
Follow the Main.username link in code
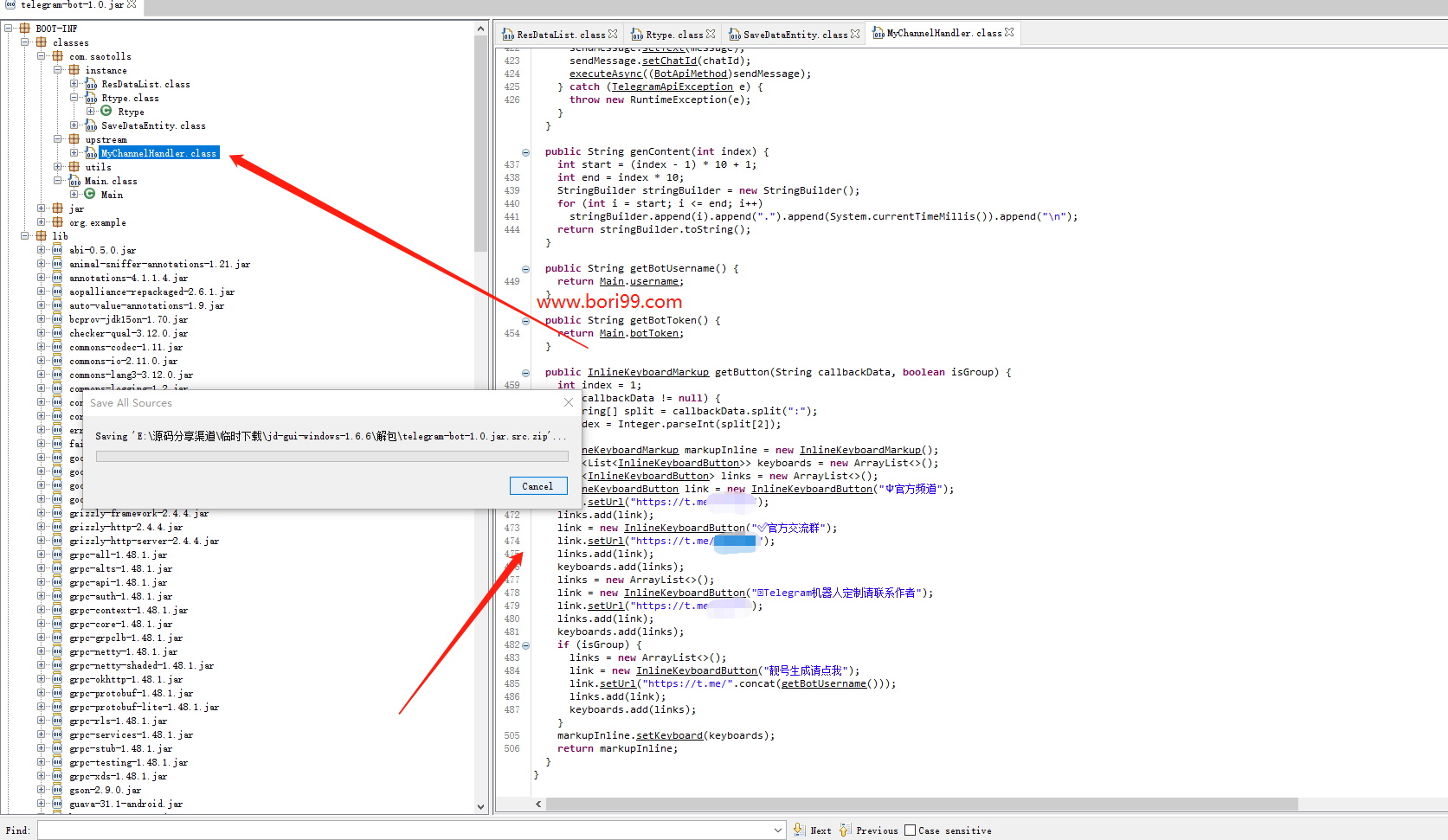click(641, 281)
